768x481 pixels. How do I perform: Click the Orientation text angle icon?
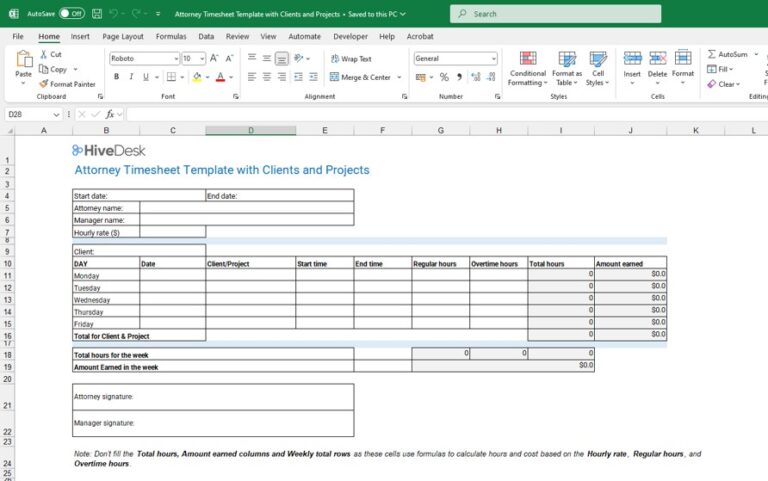tap(298, 58)
